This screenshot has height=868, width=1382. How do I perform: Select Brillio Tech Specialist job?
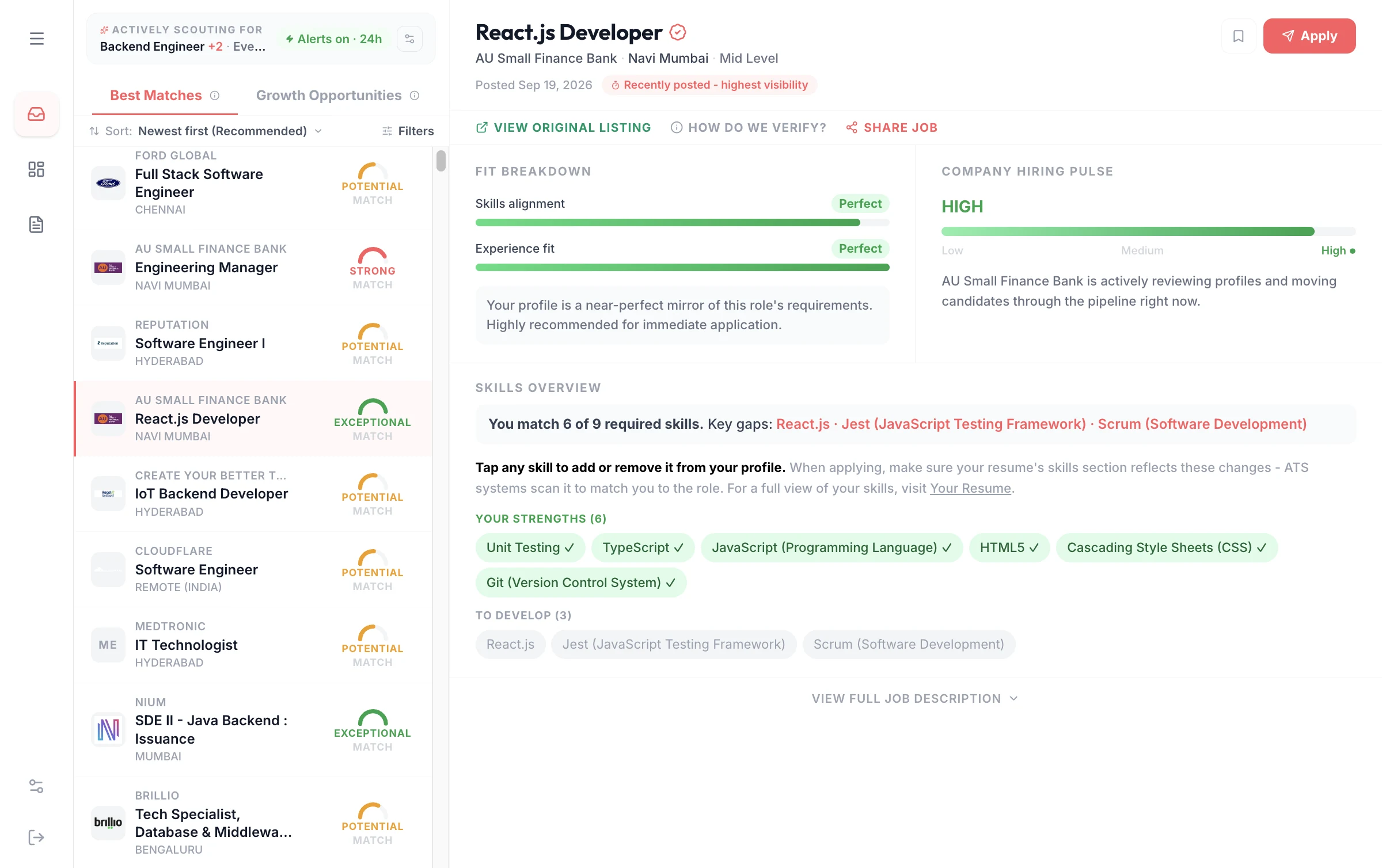click(x=253, y=823)
